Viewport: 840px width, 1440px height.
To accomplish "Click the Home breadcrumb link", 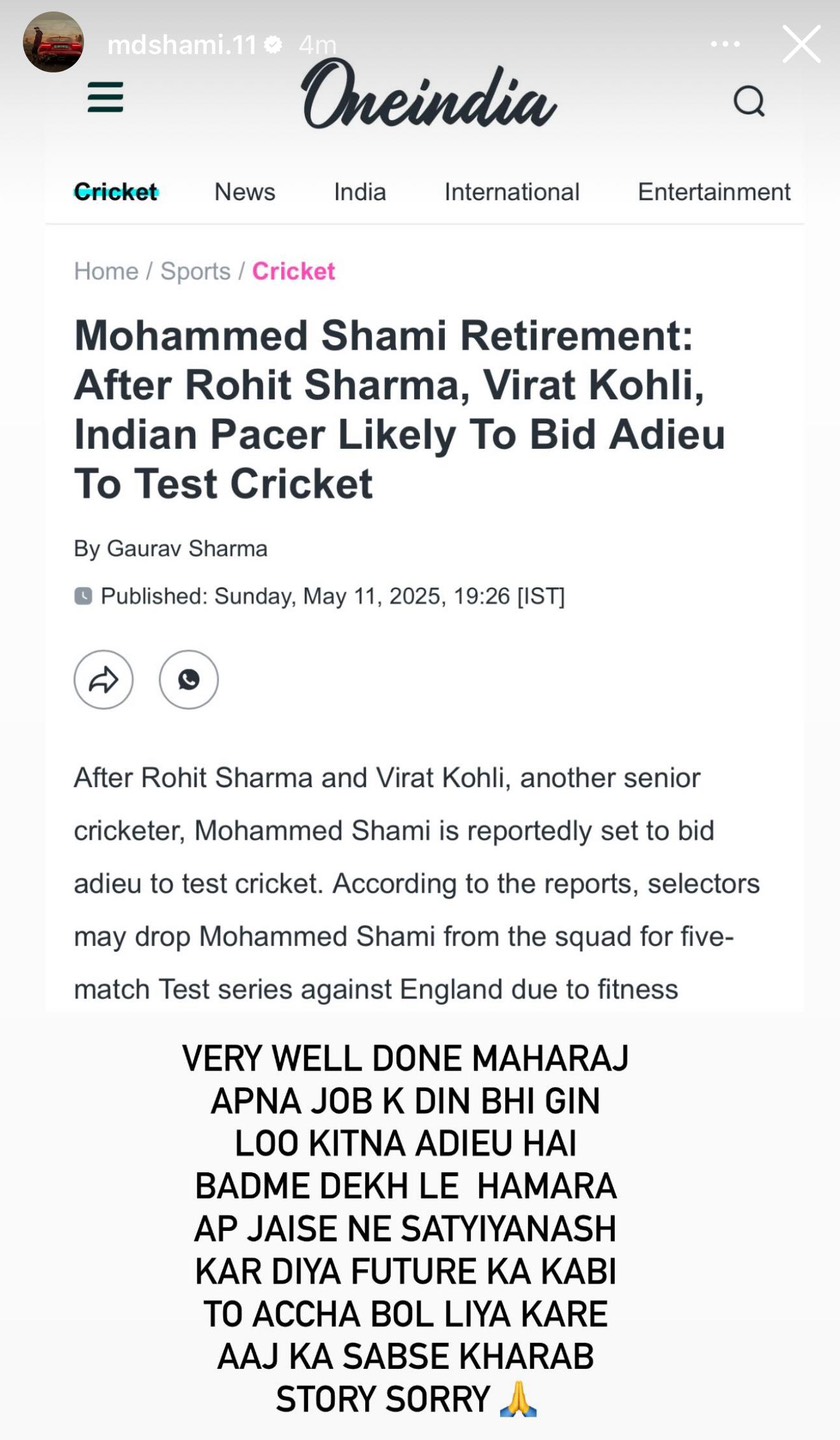I will point(106,271).
